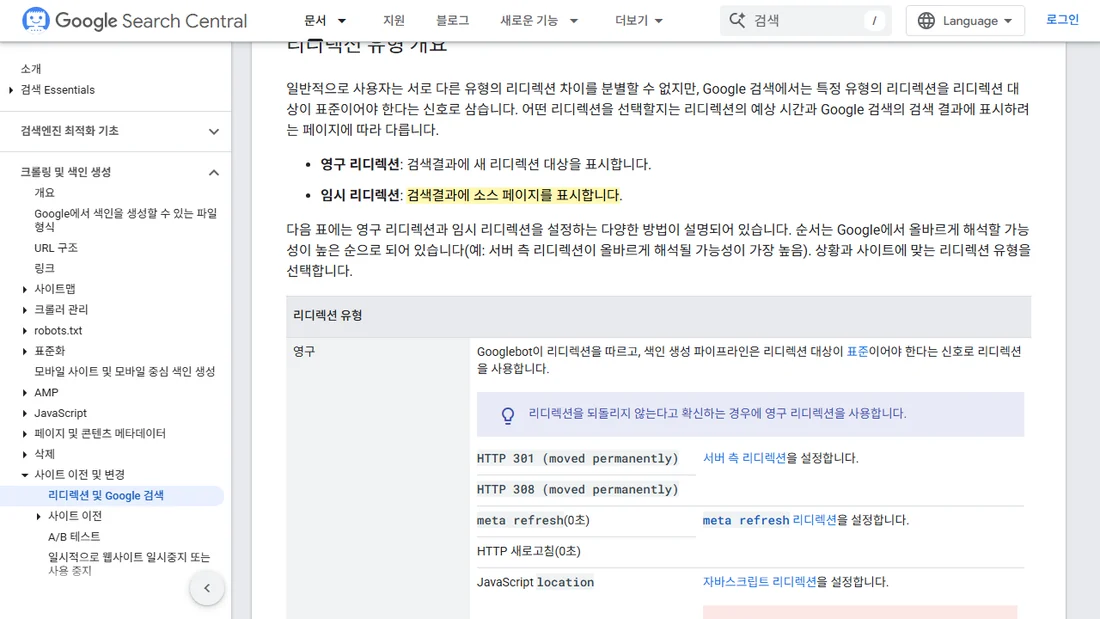Image resolution: width=1100 pixels, height=619 pixels.
Task: Click the 임시 리디렉션 bold label
Action: click(x=360, y=195)
